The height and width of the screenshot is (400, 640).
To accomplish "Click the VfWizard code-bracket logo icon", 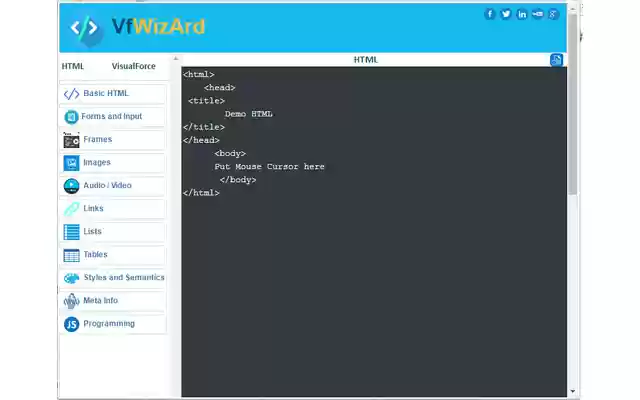I will click(x=84, y=29).
